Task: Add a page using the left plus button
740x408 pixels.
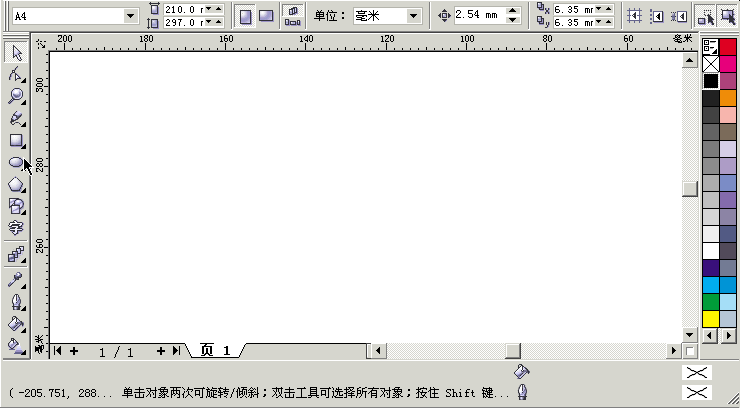Action: coord(74,350)
